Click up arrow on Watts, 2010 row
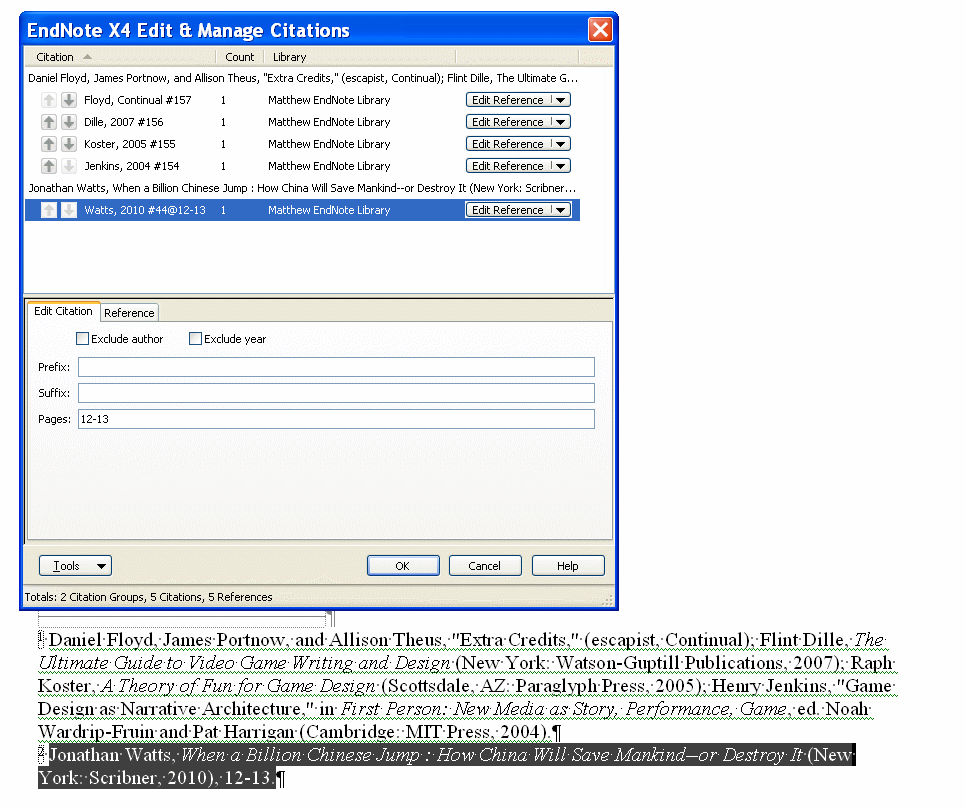The image size is (966, 809). 49,210
